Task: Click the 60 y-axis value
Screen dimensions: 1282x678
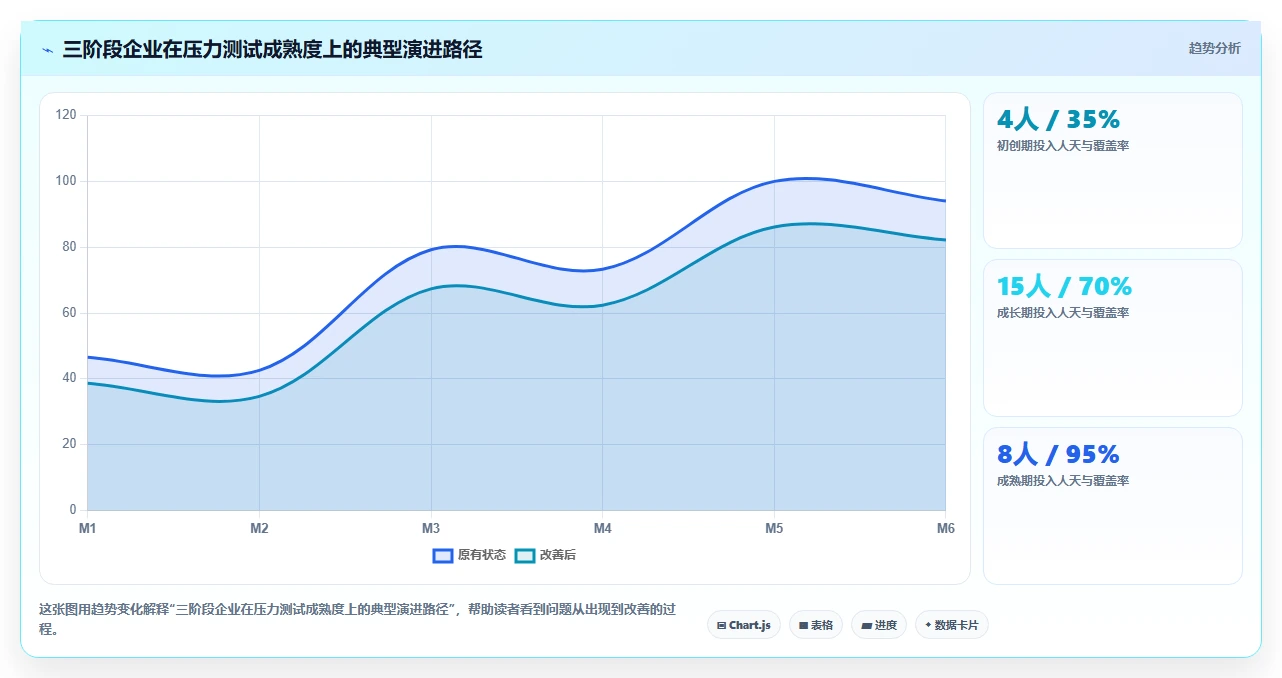Action: pos(69,313)
